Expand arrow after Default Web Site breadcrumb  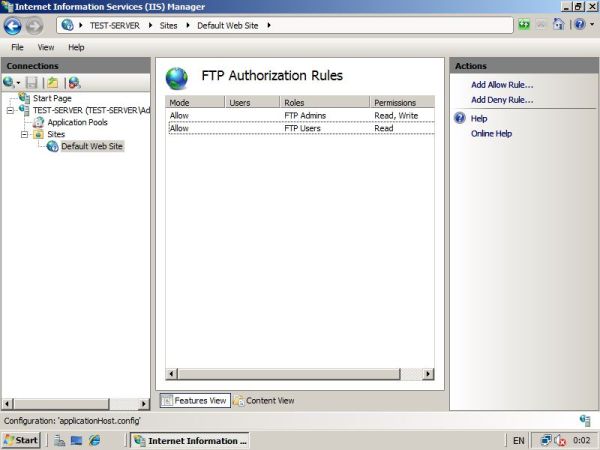click(x=269, y=25)
